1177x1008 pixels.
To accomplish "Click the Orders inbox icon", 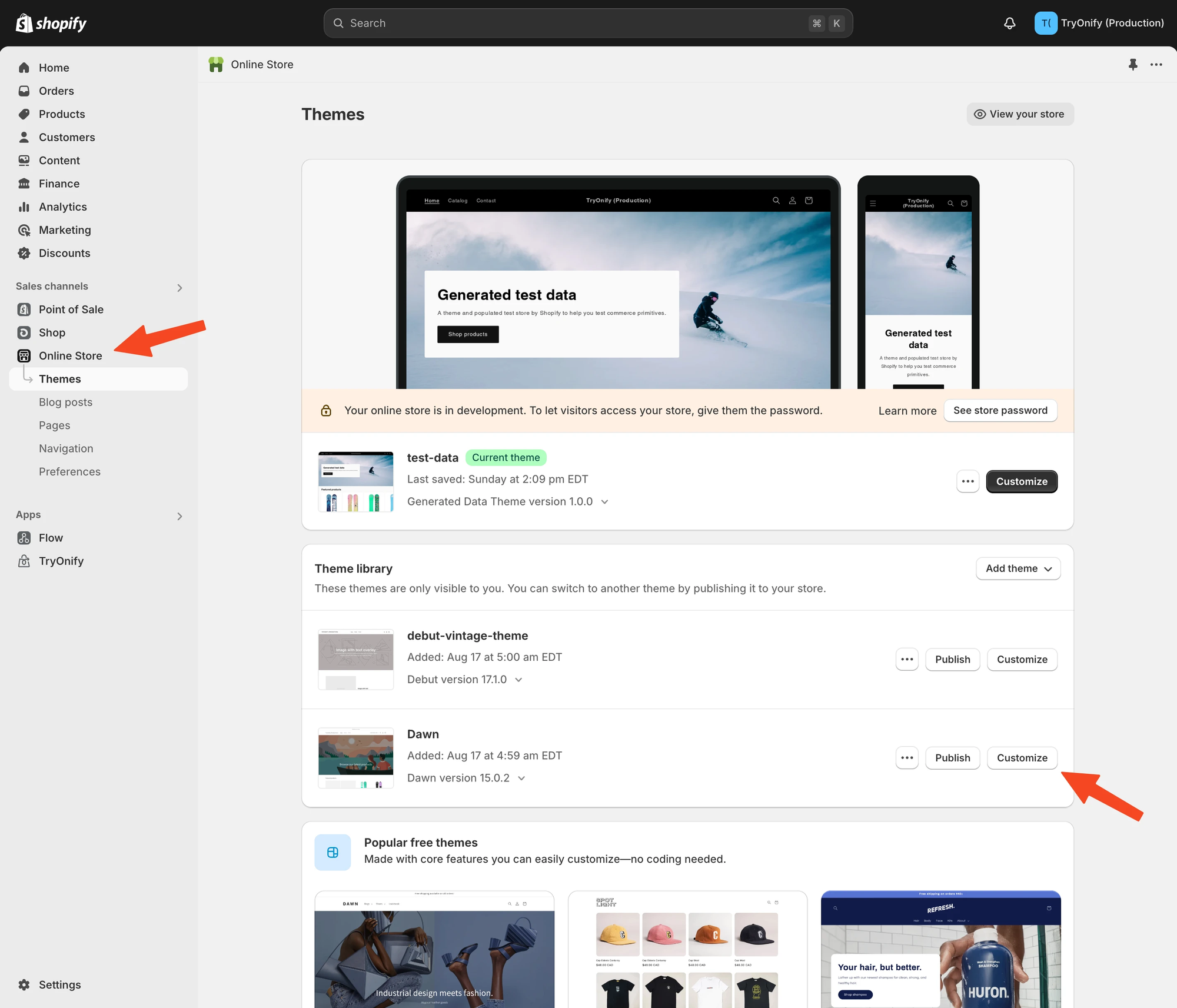I will click(24, 91).
